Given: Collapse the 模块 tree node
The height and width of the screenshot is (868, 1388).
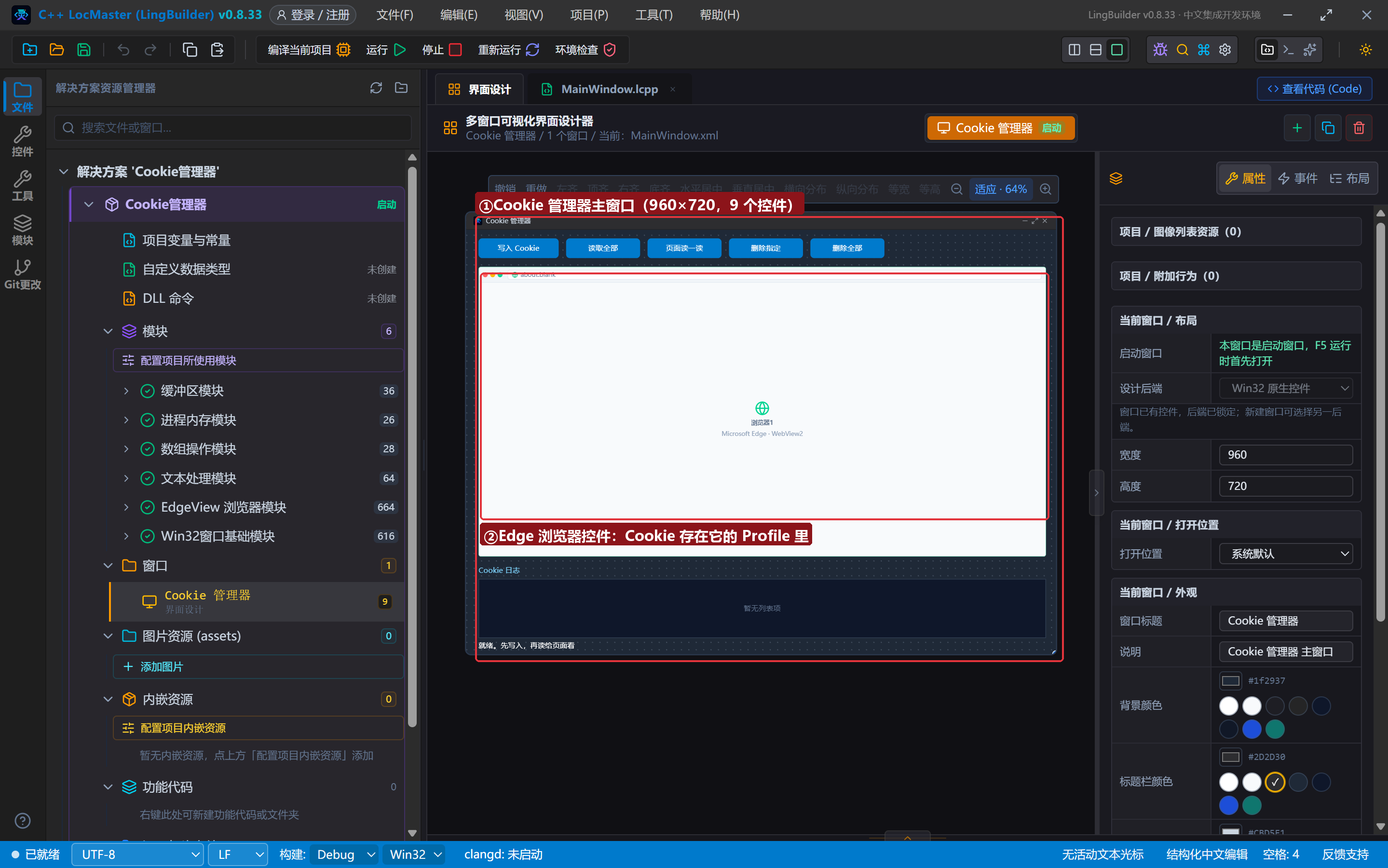Looking at the screenshot, I should click(108, 331).
